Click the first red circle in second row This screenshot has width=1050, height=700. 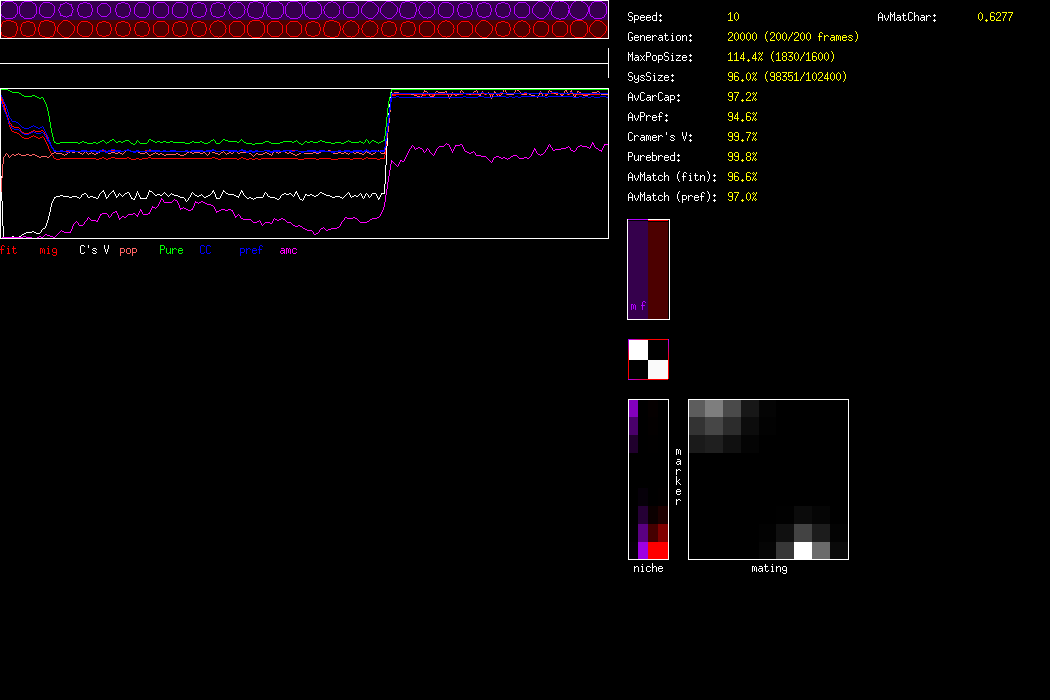pyautogui.click(x=10, y=29)
